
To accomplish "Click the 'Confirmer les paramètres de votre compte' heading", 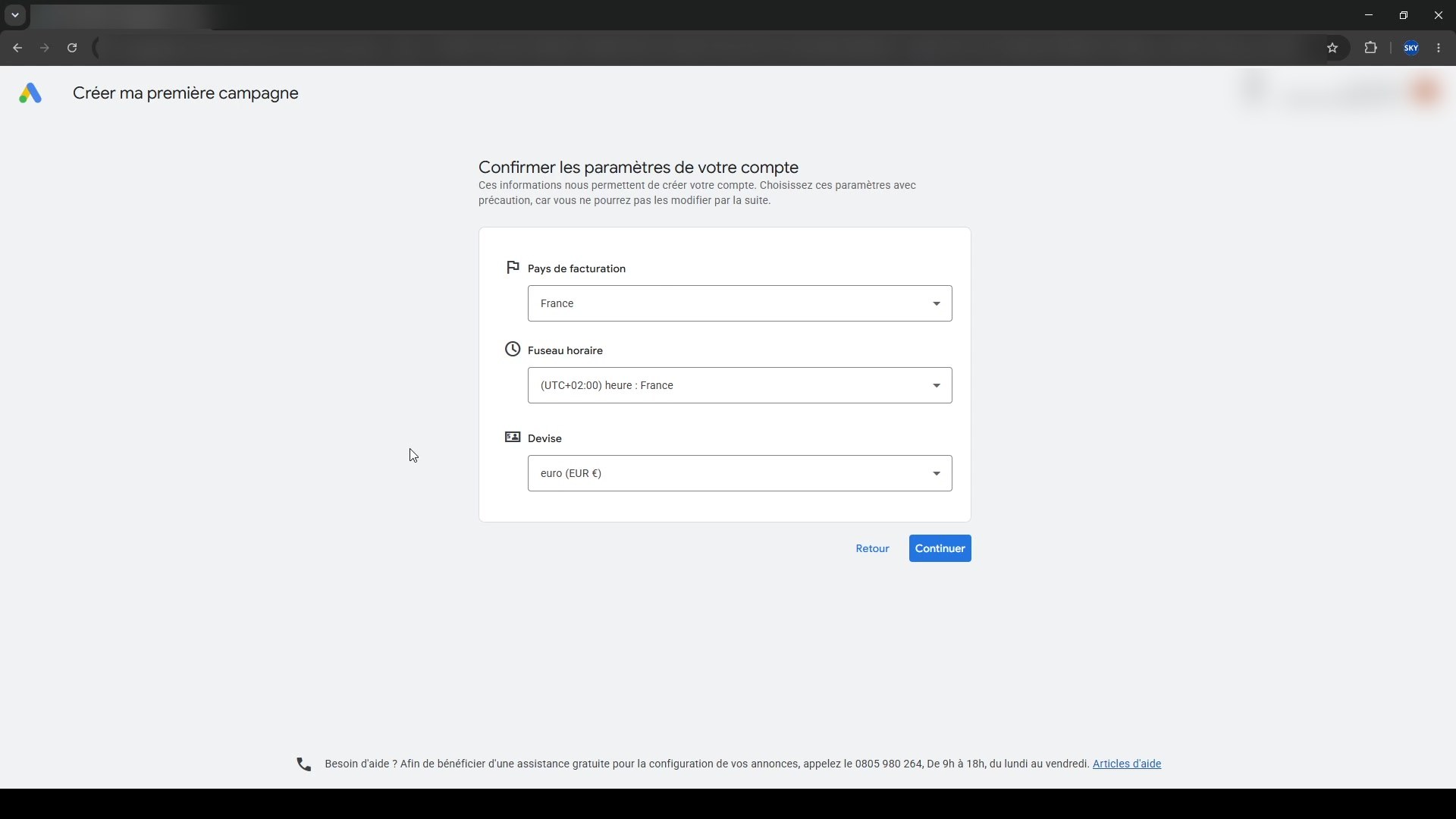I will click(x=639, y=167).
